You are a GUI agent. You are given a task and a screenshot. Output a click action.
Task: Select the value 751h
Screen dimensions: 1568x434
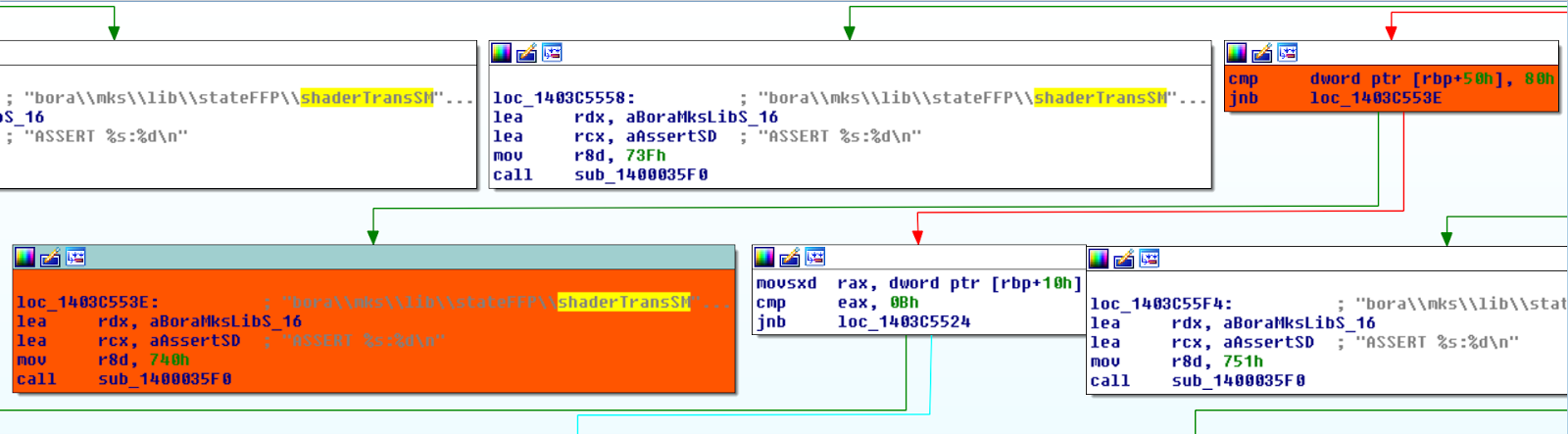(x=1244, y=362)
